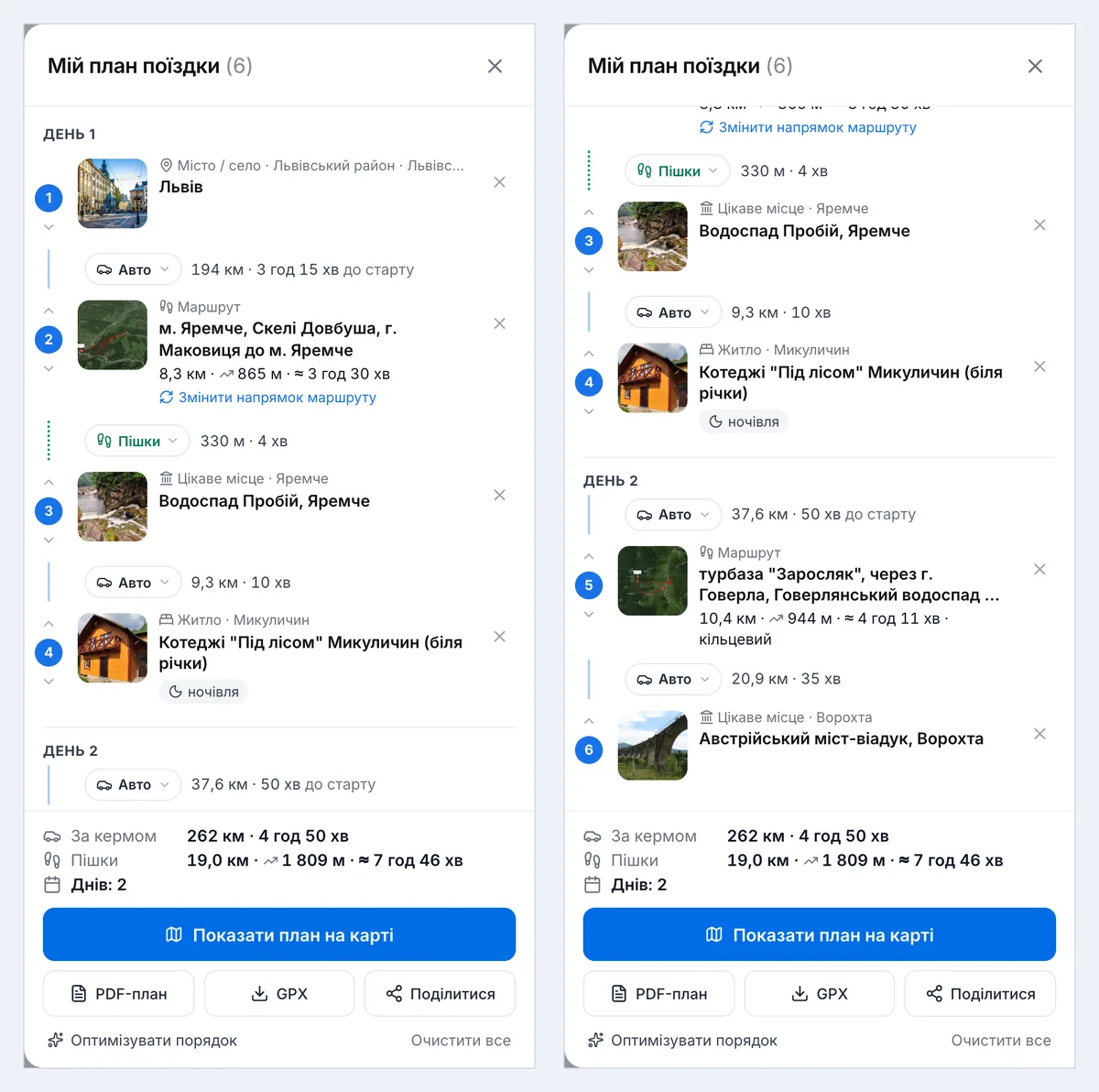The width and height of the screenshot is (1099, 1092).
Task: Remove Львів from the trip plan
Action: pyautogui.click(x=499, y=182)
